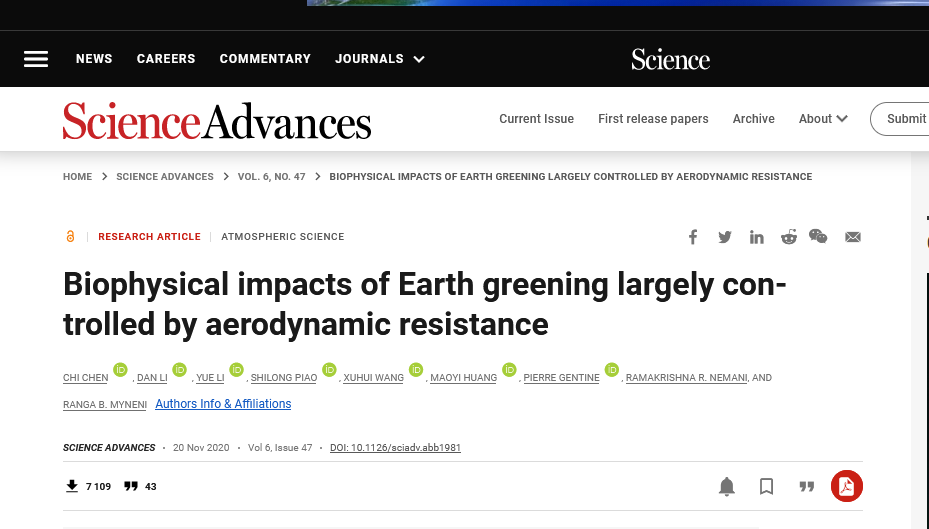Expand the About menu
This screenshot has height=529, width=929.
[x=823, y=119]
